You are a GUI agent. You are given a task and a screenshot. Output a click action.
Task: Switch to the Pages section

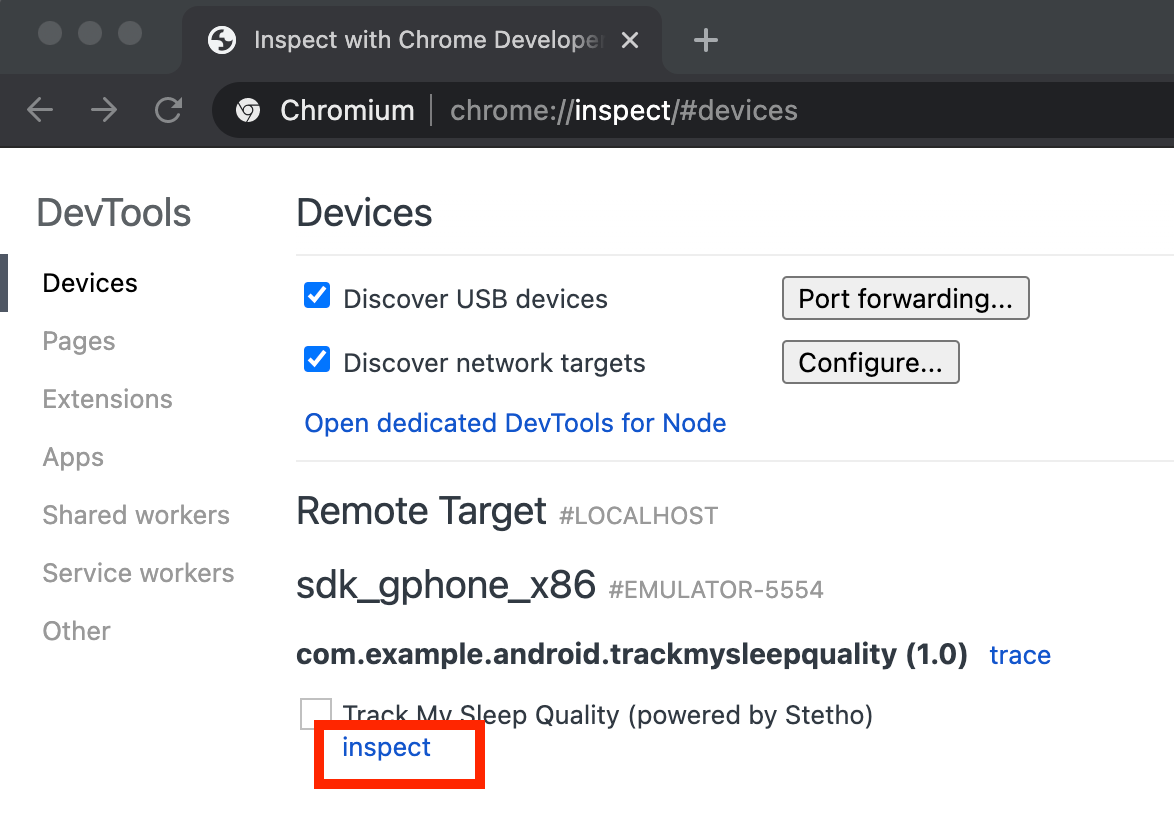pos(78,341)
